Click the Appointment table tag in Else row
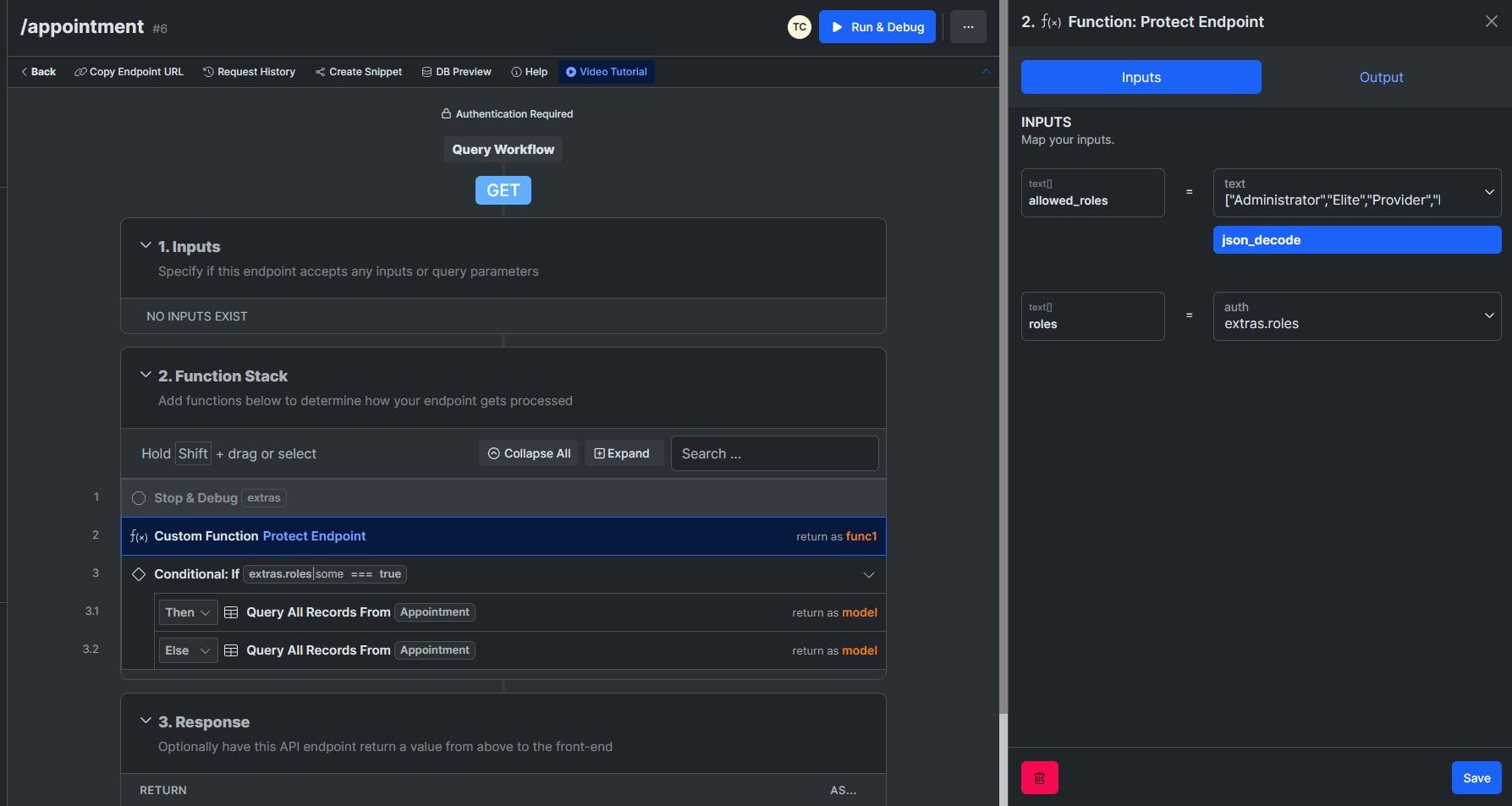 (435, 650)
